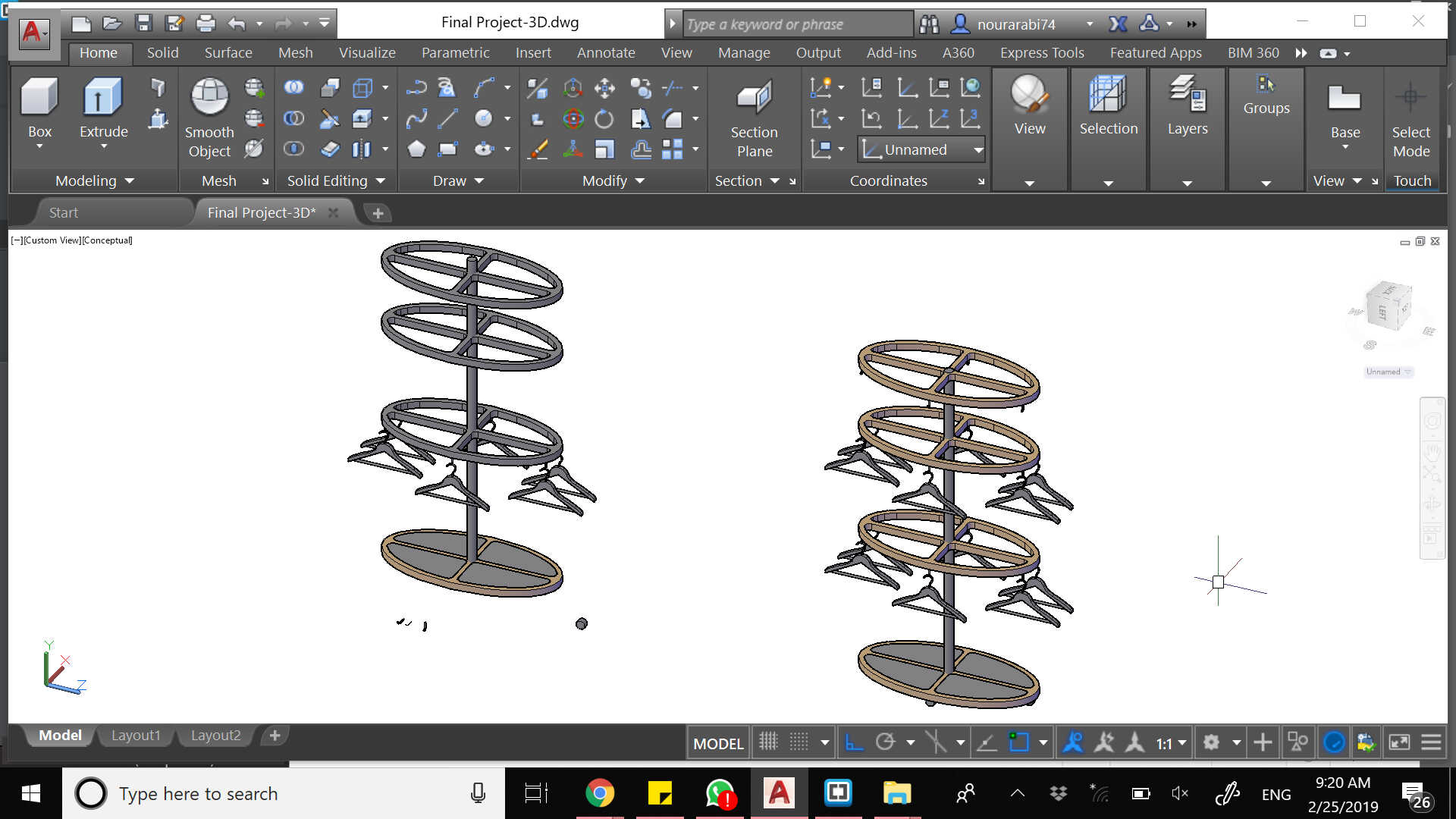The height and width of the screenshot is (819, 1456).
Task: Click the Plot printer icon
Action: pos(206,24)
